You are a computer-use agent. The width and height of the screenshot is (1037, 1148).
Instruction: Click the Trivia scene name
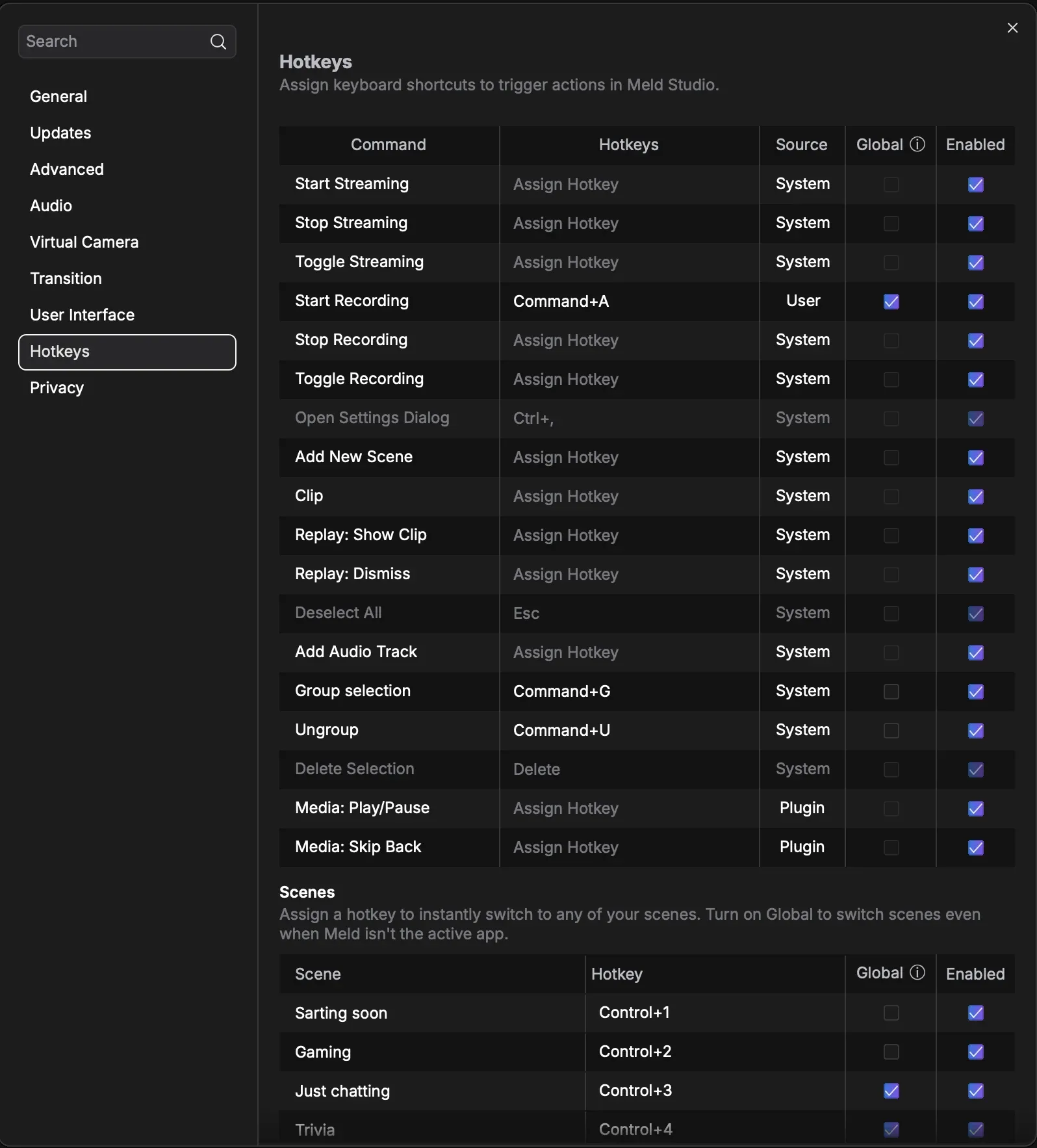pyautogui.click(x=314, y=1130)
